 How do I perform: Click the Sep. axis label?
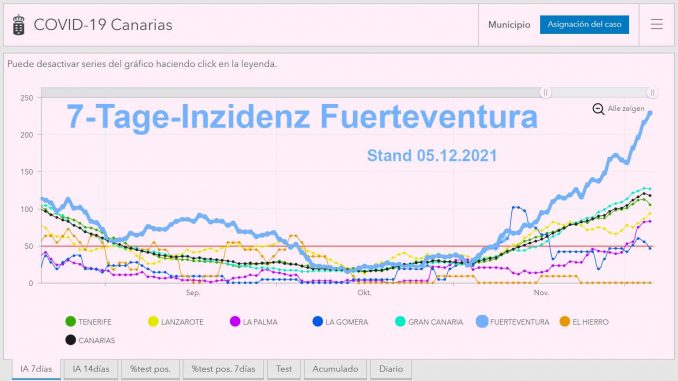tap(193, 293)
